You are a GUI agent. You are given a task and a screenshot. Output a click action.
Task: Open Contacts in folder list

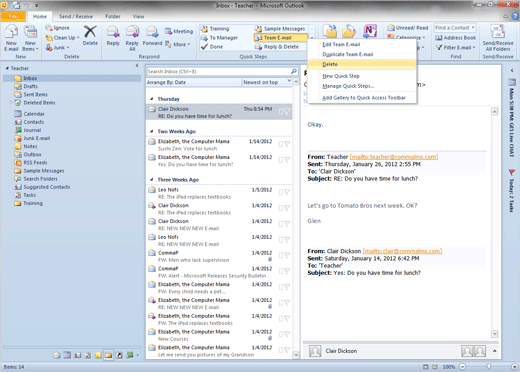tap(29, 122)
